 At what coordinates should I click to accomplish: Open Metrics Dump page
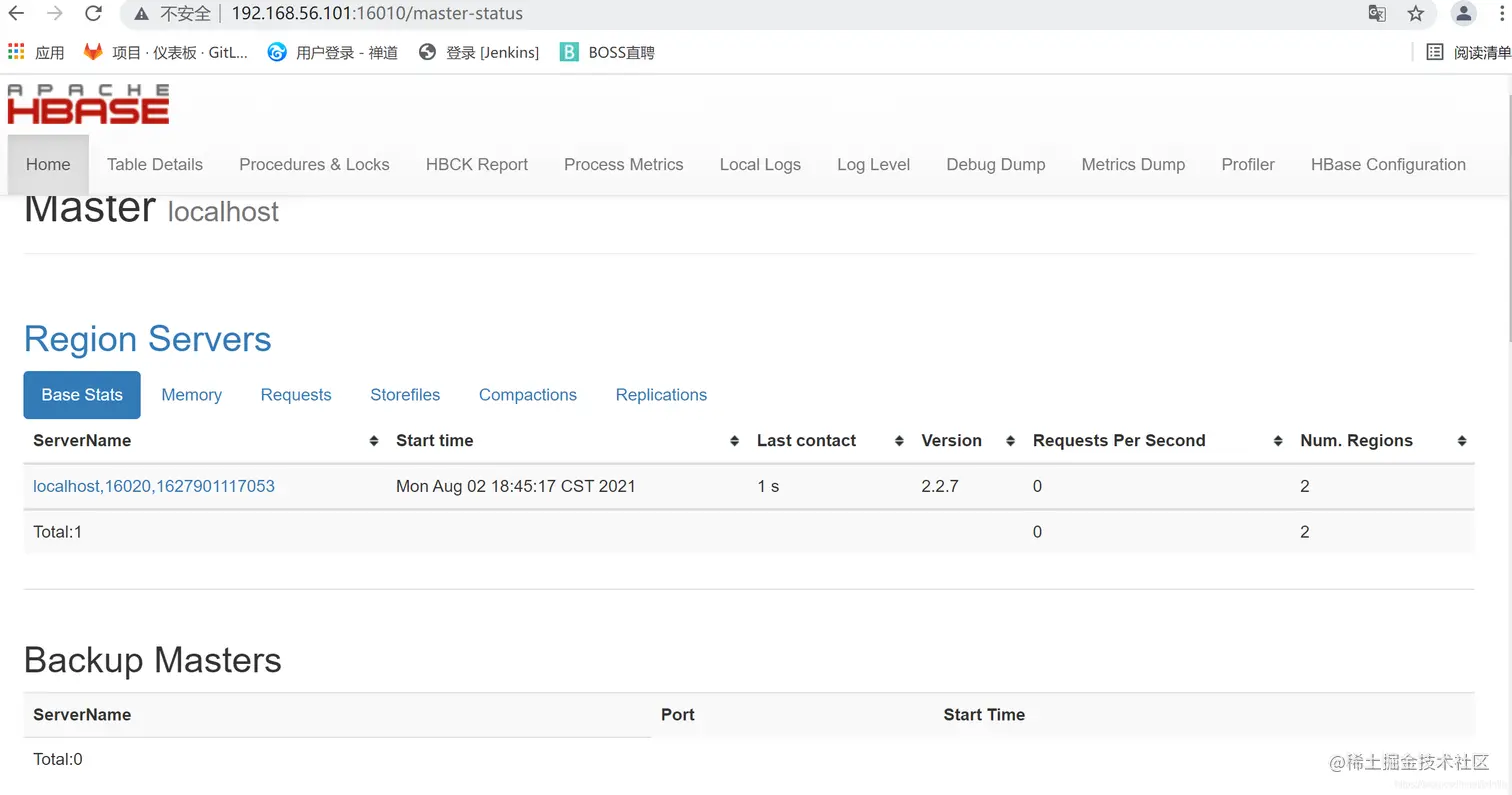click(x=1133, y=165)
